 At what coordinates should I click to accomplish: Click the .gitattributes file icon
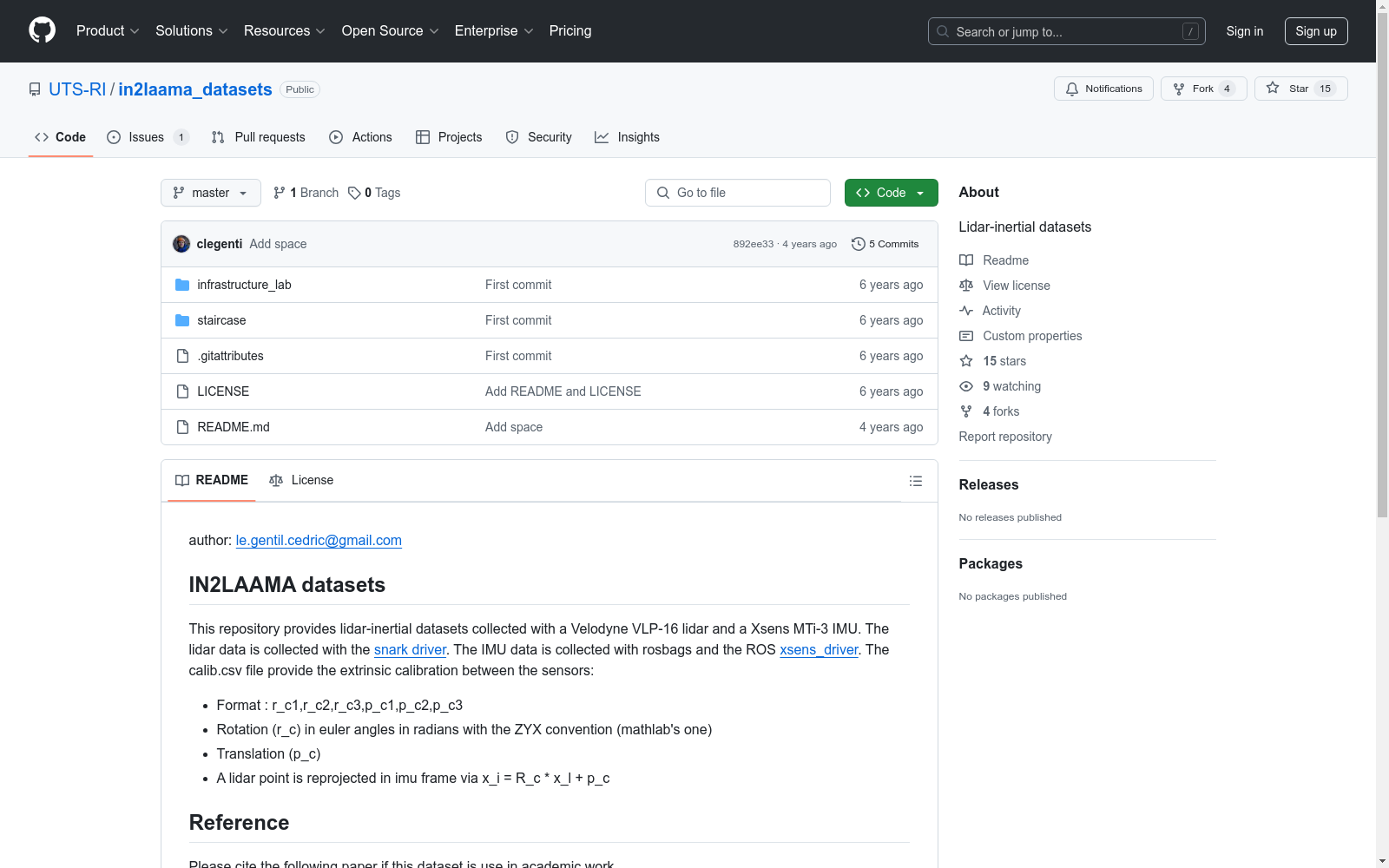point(182,356)
